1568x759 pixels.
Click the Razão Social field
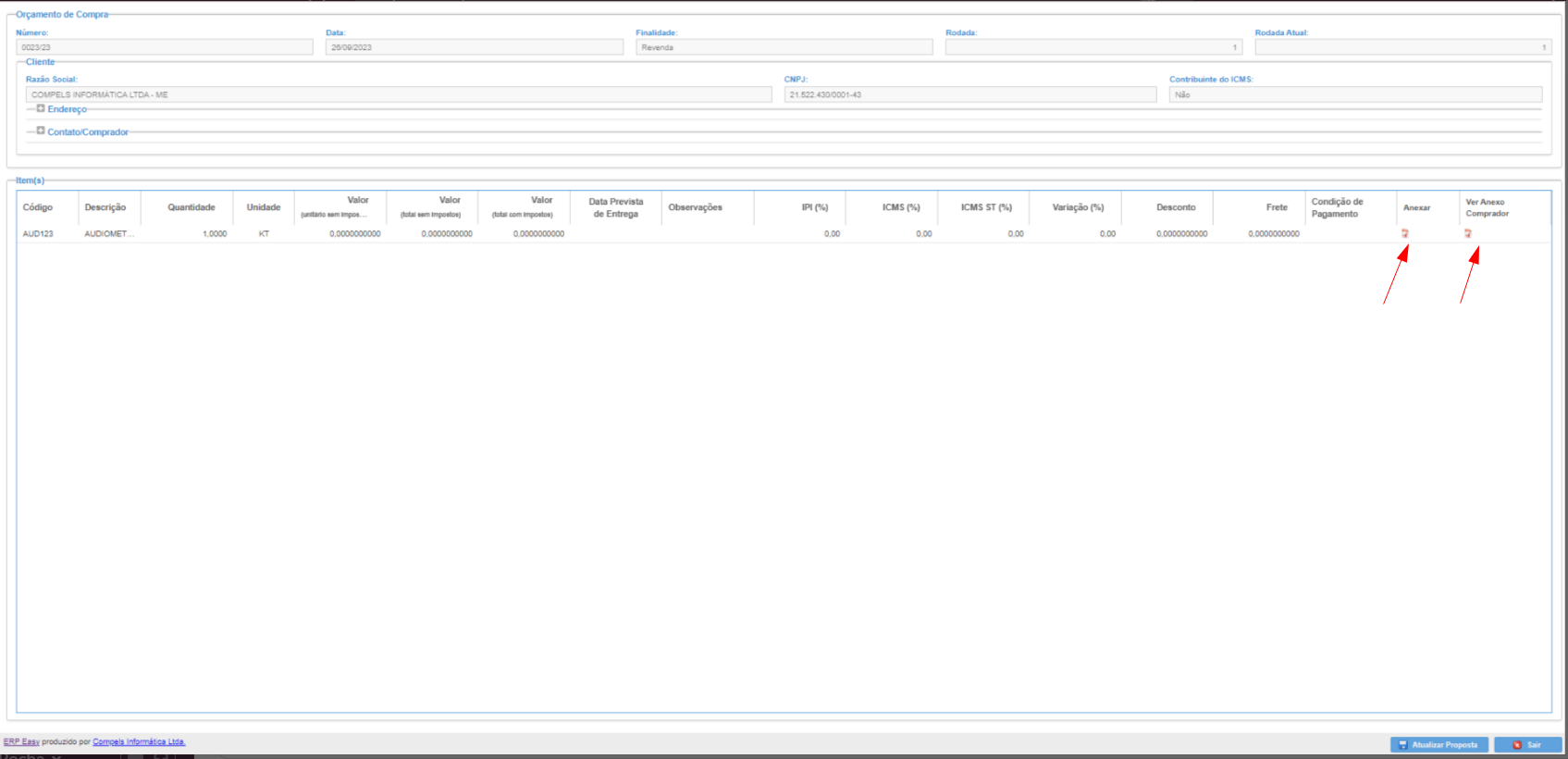pyautogui.click(x=399, y=94)
